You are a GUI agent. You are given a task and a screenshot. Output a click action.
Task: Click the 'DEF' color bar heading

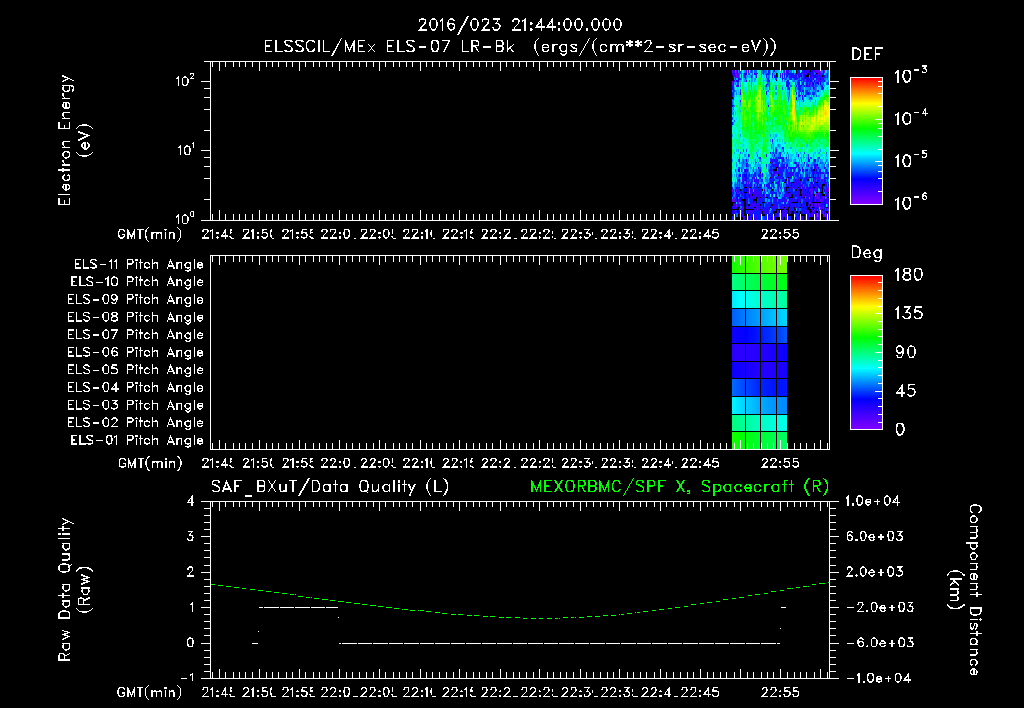[867, 54]
